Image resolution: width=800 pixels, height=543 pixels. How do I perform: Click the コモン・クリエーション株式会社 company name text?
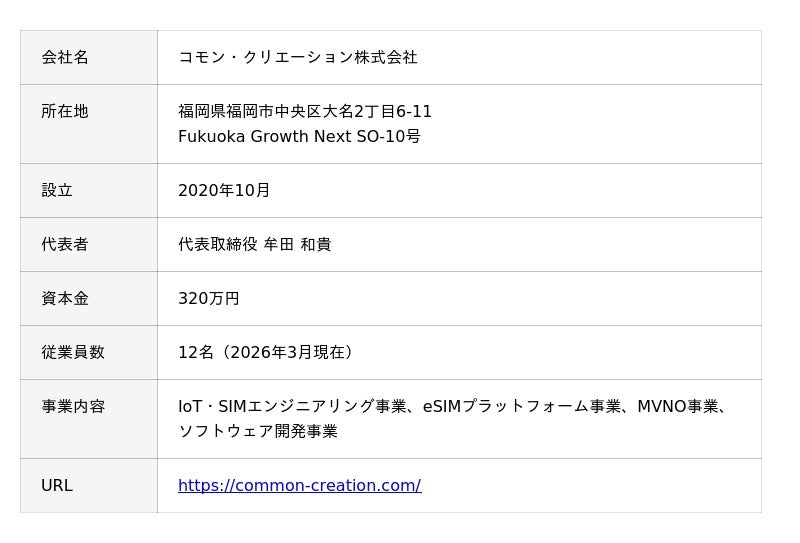297,58
